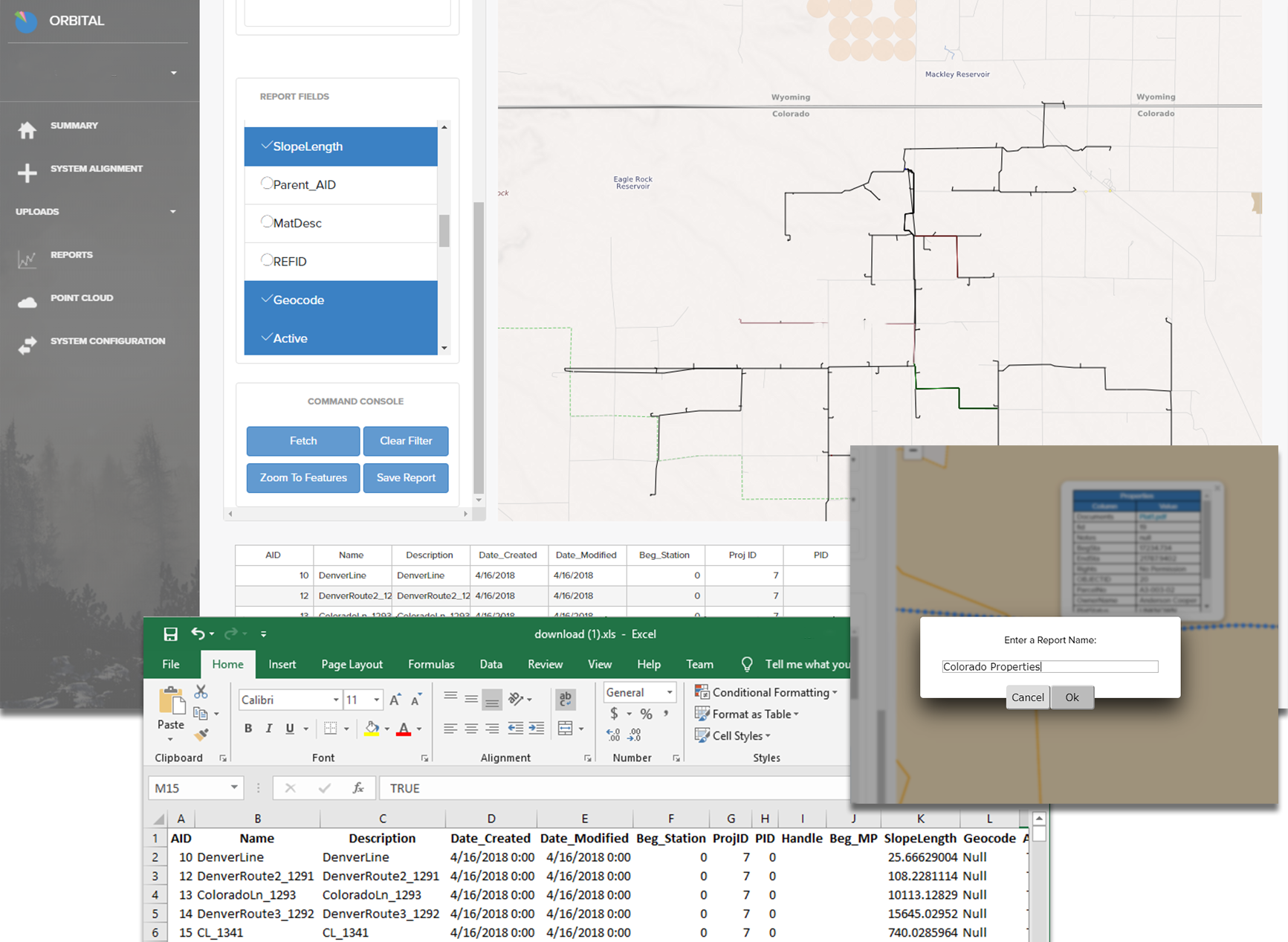This screenshot has width=1288, height=942.
Task: Align cell text to the right
Action: (x=492, y=729)
